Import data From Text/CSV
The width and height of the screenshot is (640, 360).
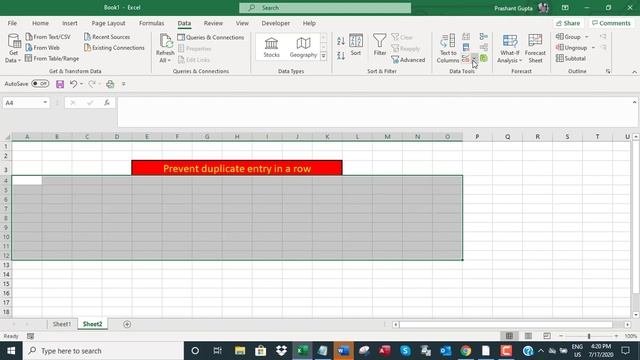click(48, 37)
